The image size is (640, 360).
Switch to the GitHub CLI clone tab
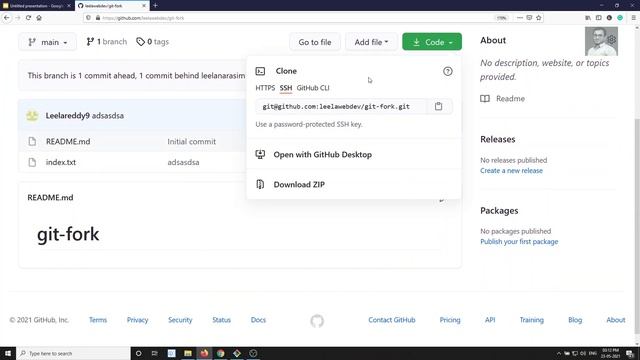(313, 88)
